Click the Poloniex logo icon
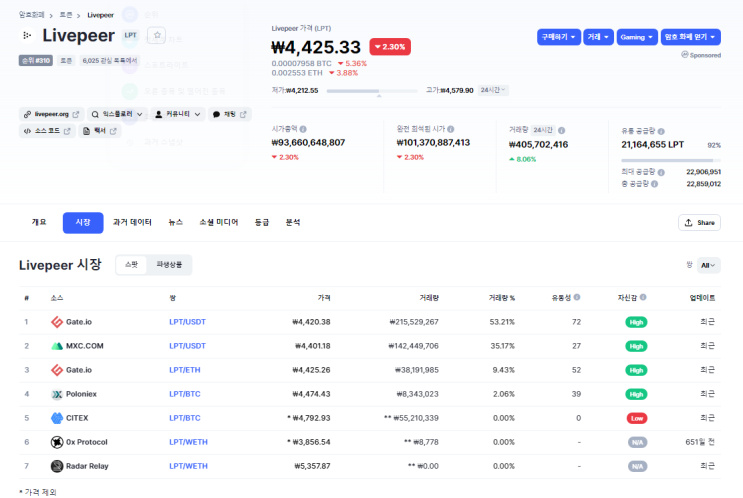743x498 pixels. pos(57,394)
